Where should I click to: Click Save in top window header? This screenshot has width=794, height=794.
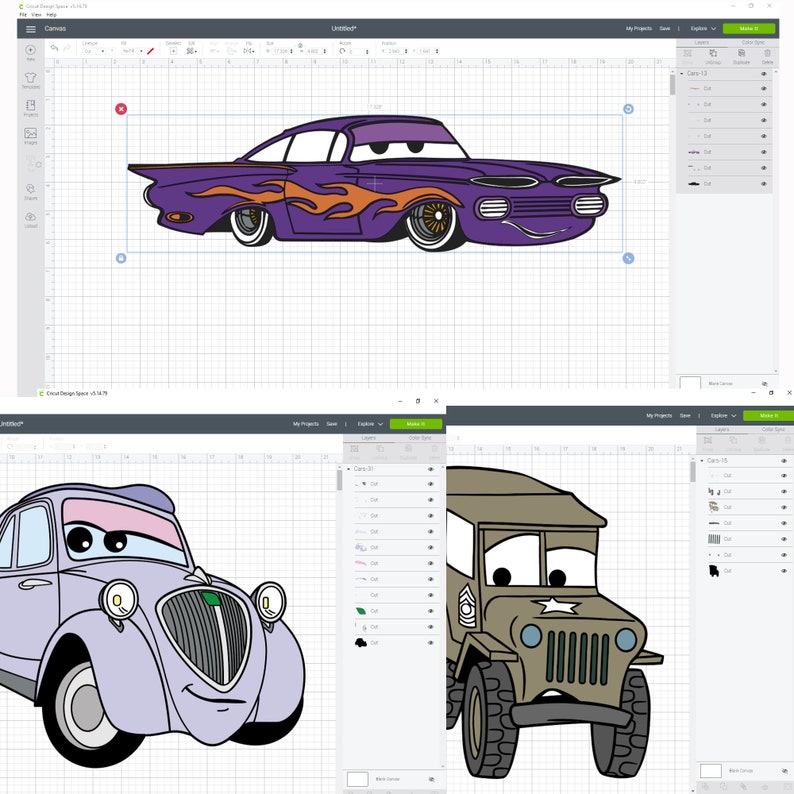[665, 29]
